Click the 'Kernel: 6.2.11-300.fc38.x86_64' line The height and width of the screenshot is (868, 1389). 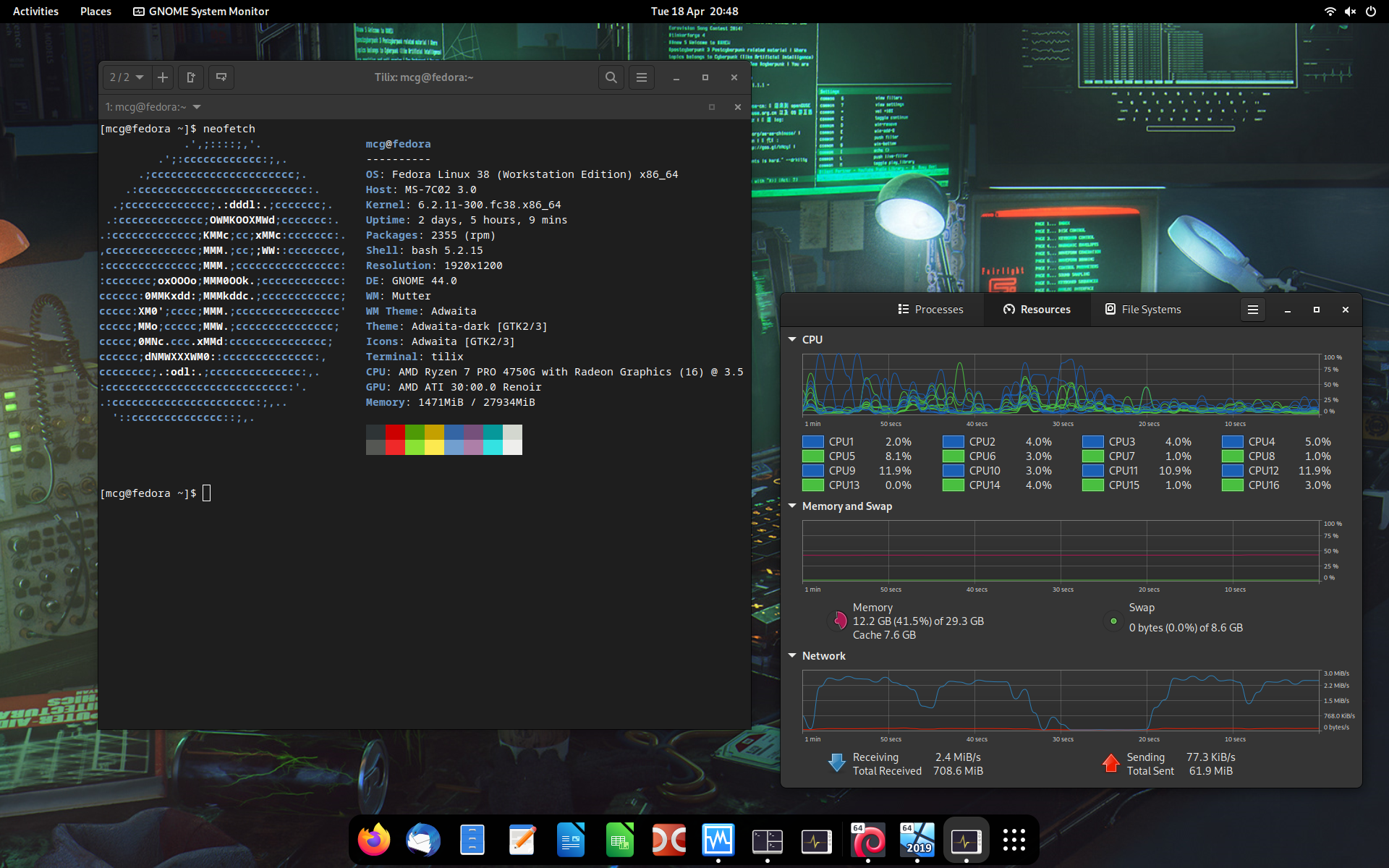[x=464, y=205]
